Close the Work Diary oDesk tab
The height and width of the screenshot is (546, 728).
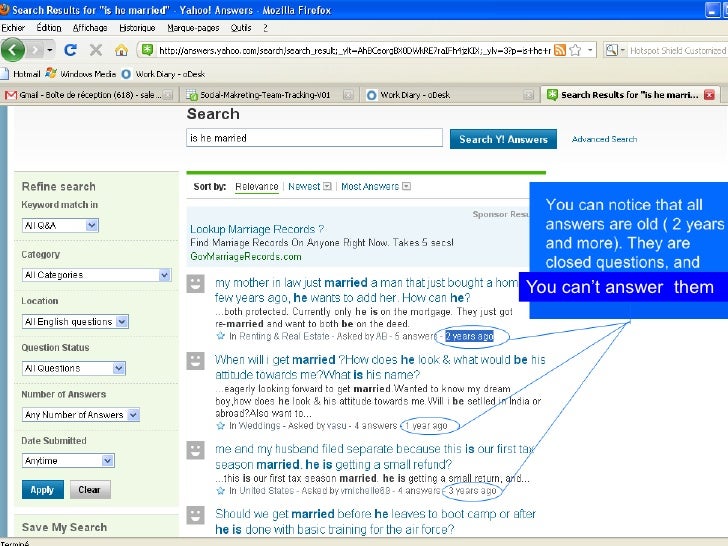tap(528, 95)
